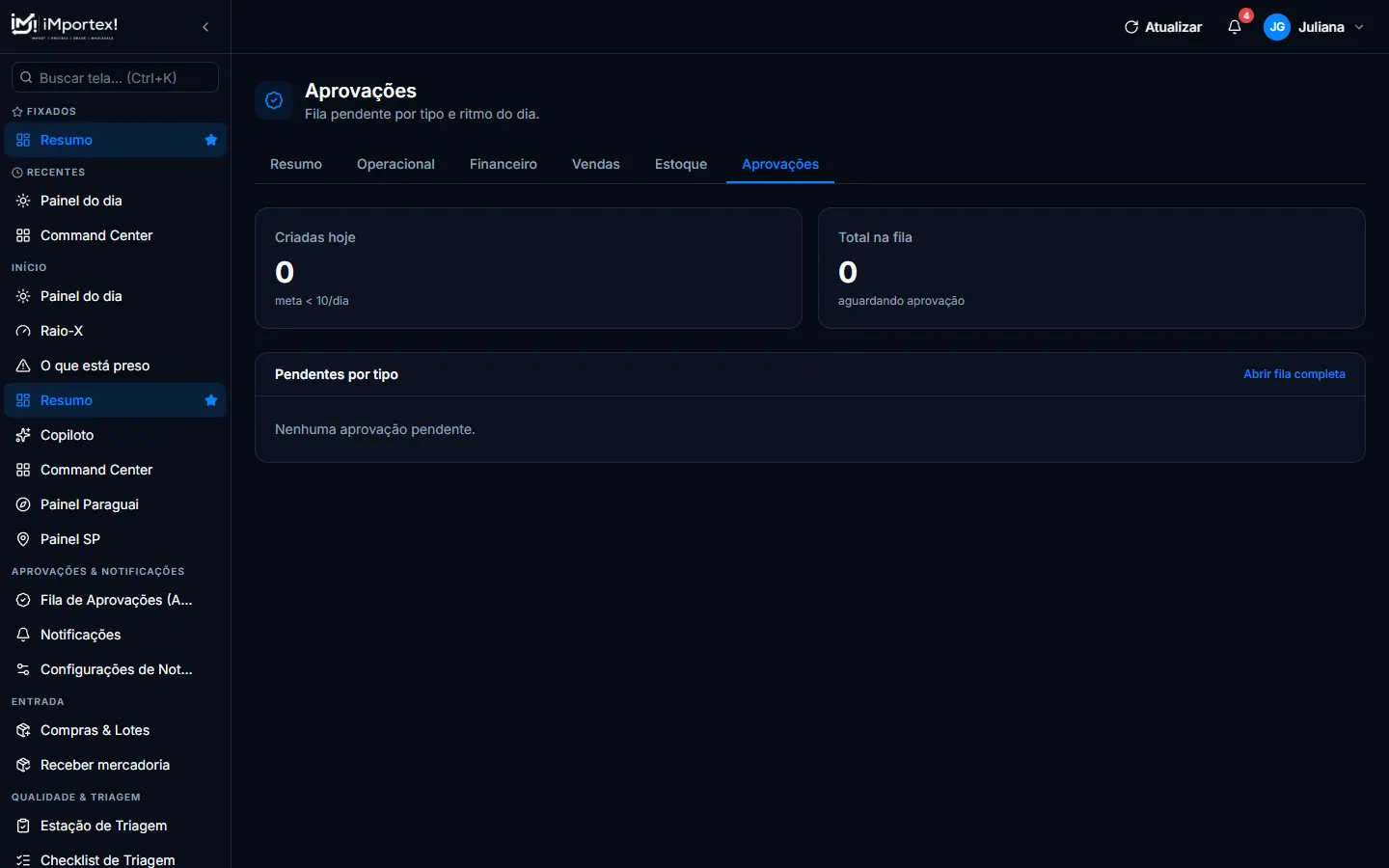Click the warning triangle icon for O que está preso
This screenshot has width=1389, height=868.
click(x=23, y=366)
